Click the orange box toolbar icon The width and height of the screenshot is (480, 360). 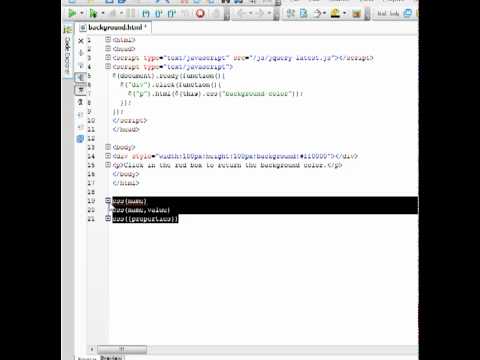(356, 13)
